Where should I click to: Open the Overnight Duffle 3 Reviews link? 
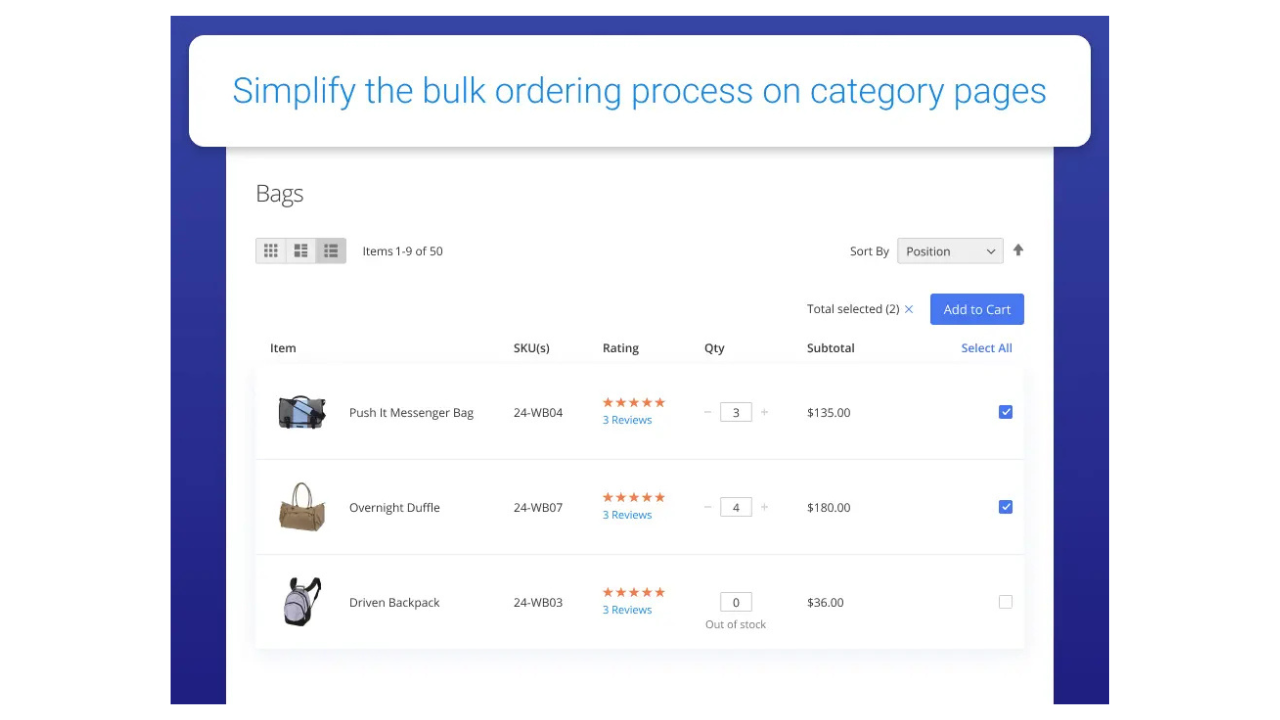[627, 515]
